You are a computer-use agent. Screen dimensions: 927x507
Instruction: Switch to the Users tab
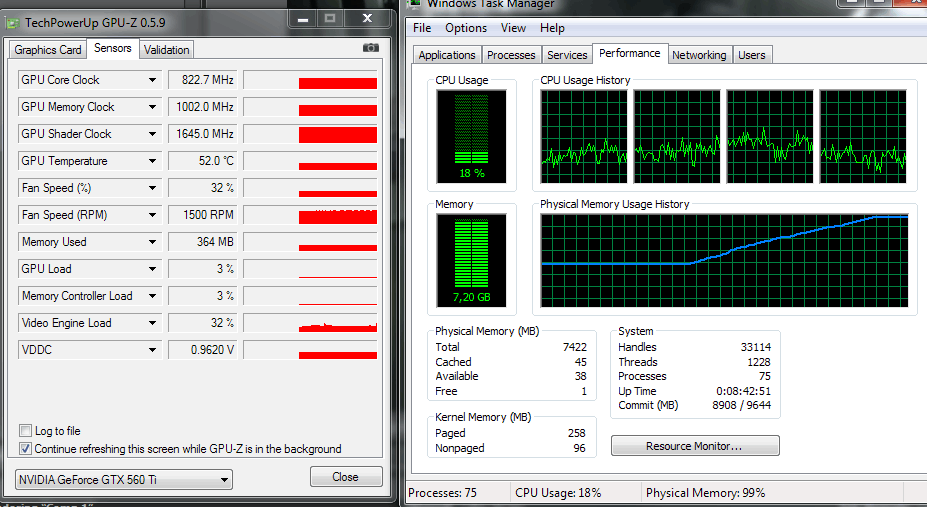tap(752, 55)
